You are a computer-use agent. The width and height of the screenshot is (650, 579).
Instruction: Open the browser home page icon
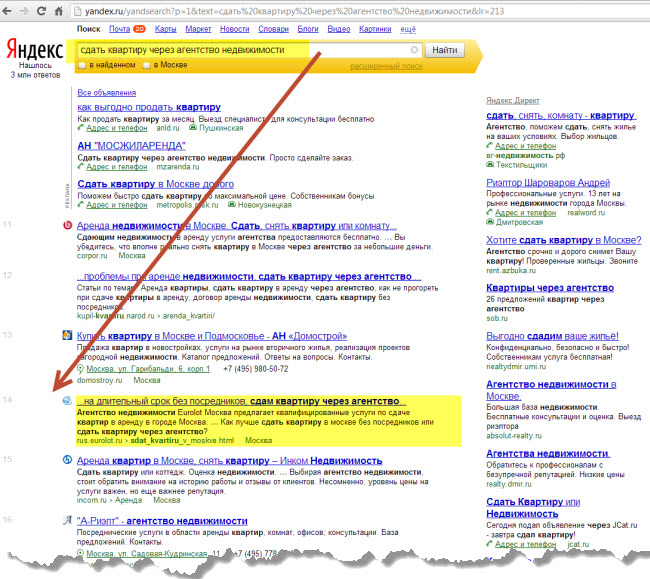(x=59, y=11)
